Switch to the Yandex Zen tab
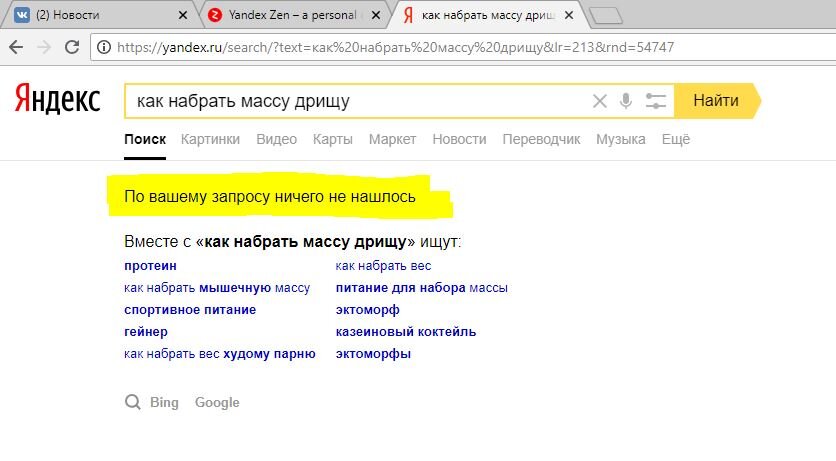Image resolution: width=836 pixels, height=461 pixels. (293, 15)
